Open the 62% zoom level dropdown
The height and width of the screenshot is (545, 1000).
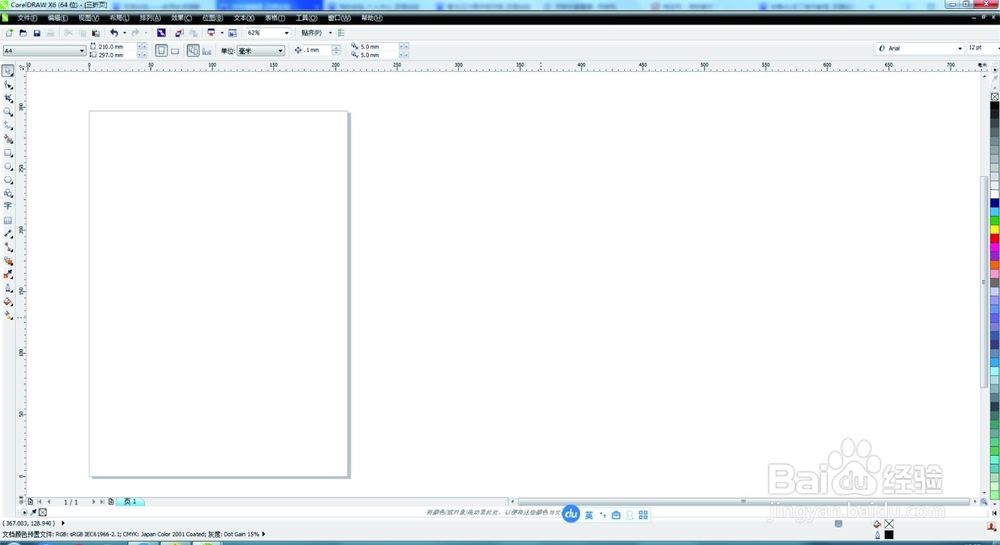(286, 33)
